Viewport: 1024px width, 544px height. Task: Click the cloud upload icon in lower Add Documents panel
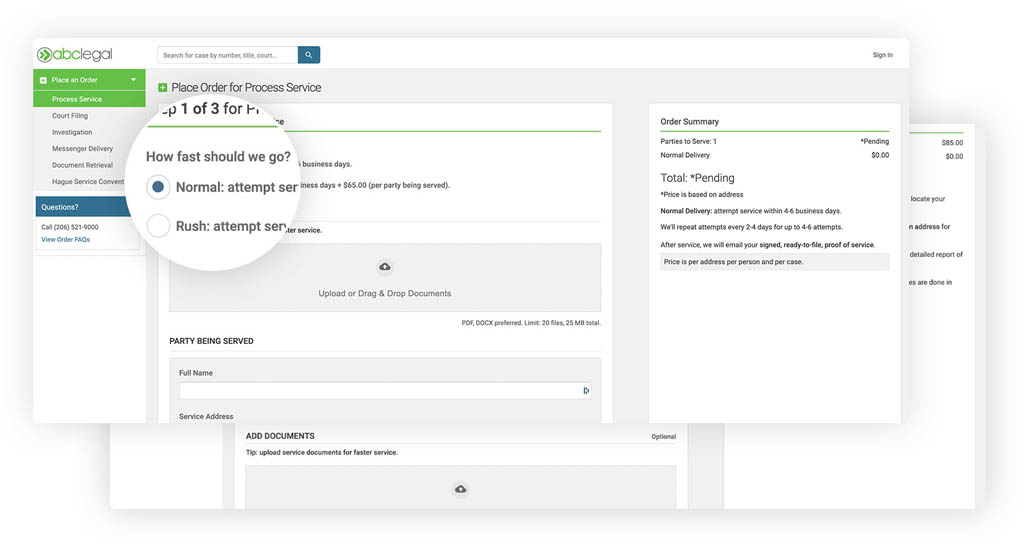pos(460,489)
